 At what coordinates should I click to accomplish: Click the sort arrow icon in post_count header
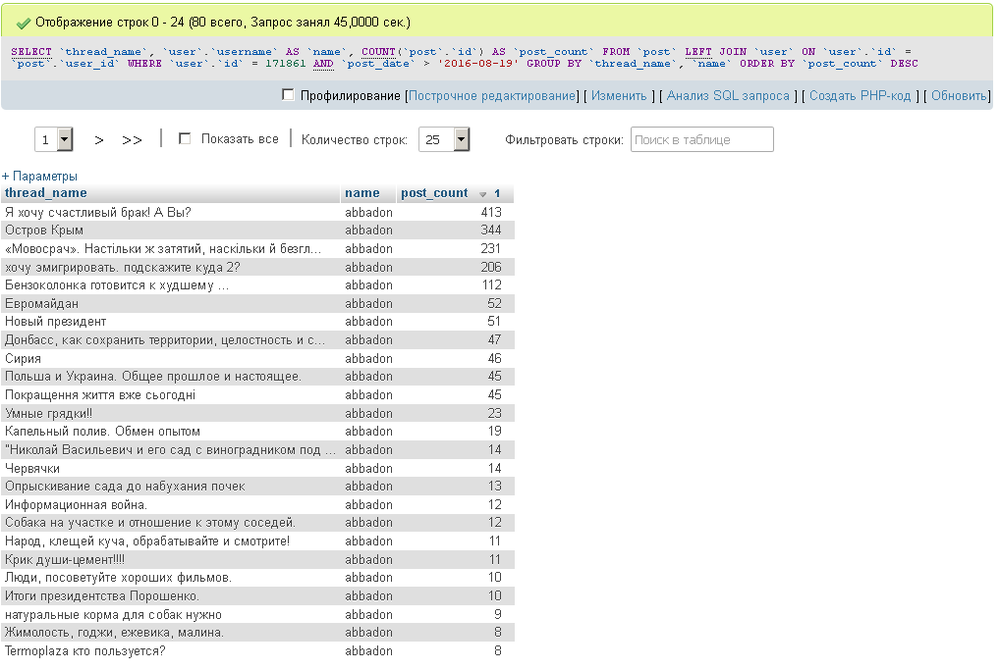(x=483, y=194)
